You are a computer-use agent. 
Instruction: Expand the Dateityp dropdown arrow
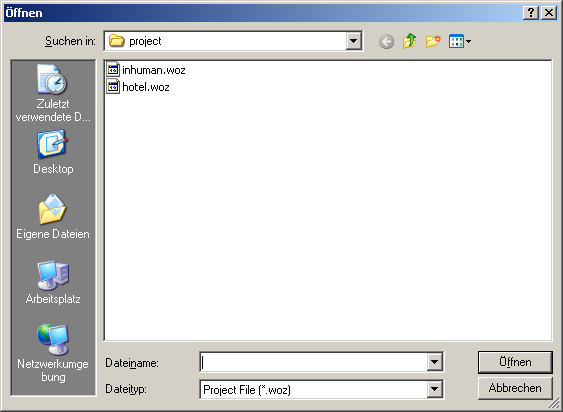tap(434, 389)
